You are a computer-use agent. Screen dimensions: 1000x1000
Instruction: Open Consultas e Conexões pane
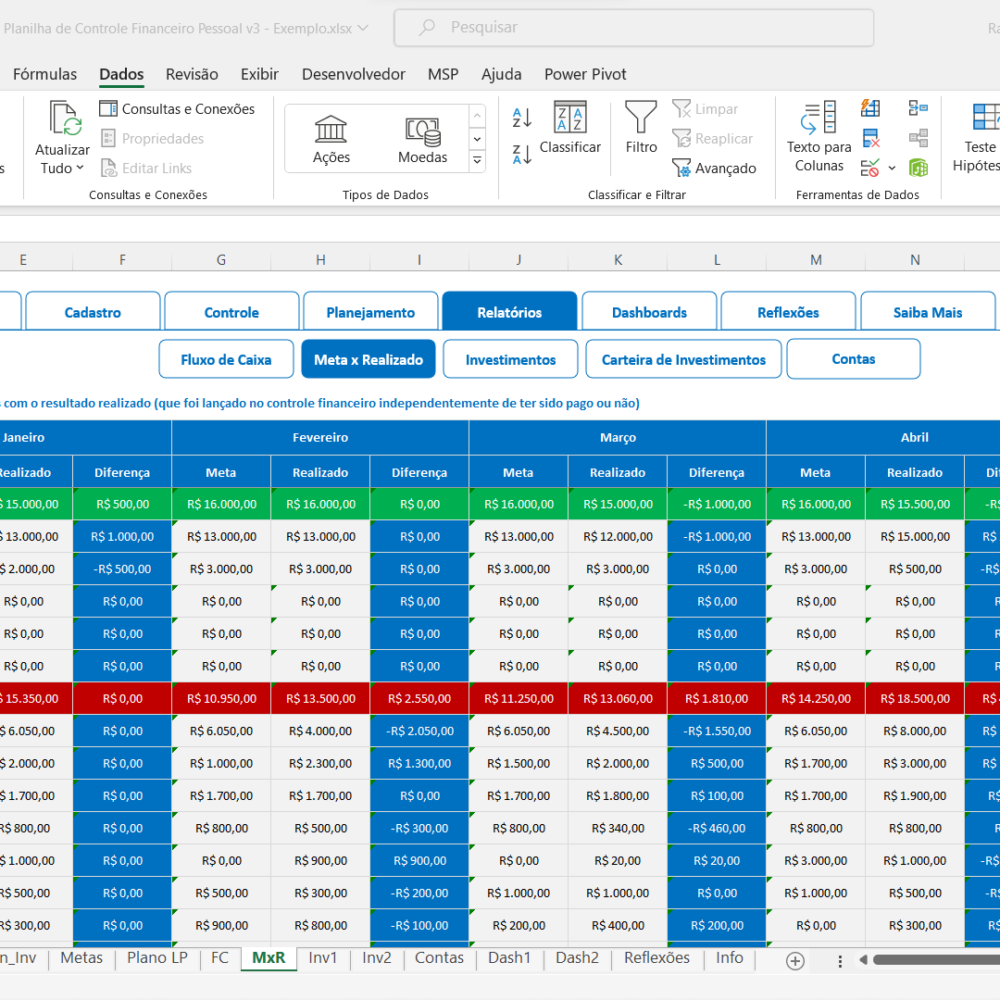point(177,109)
